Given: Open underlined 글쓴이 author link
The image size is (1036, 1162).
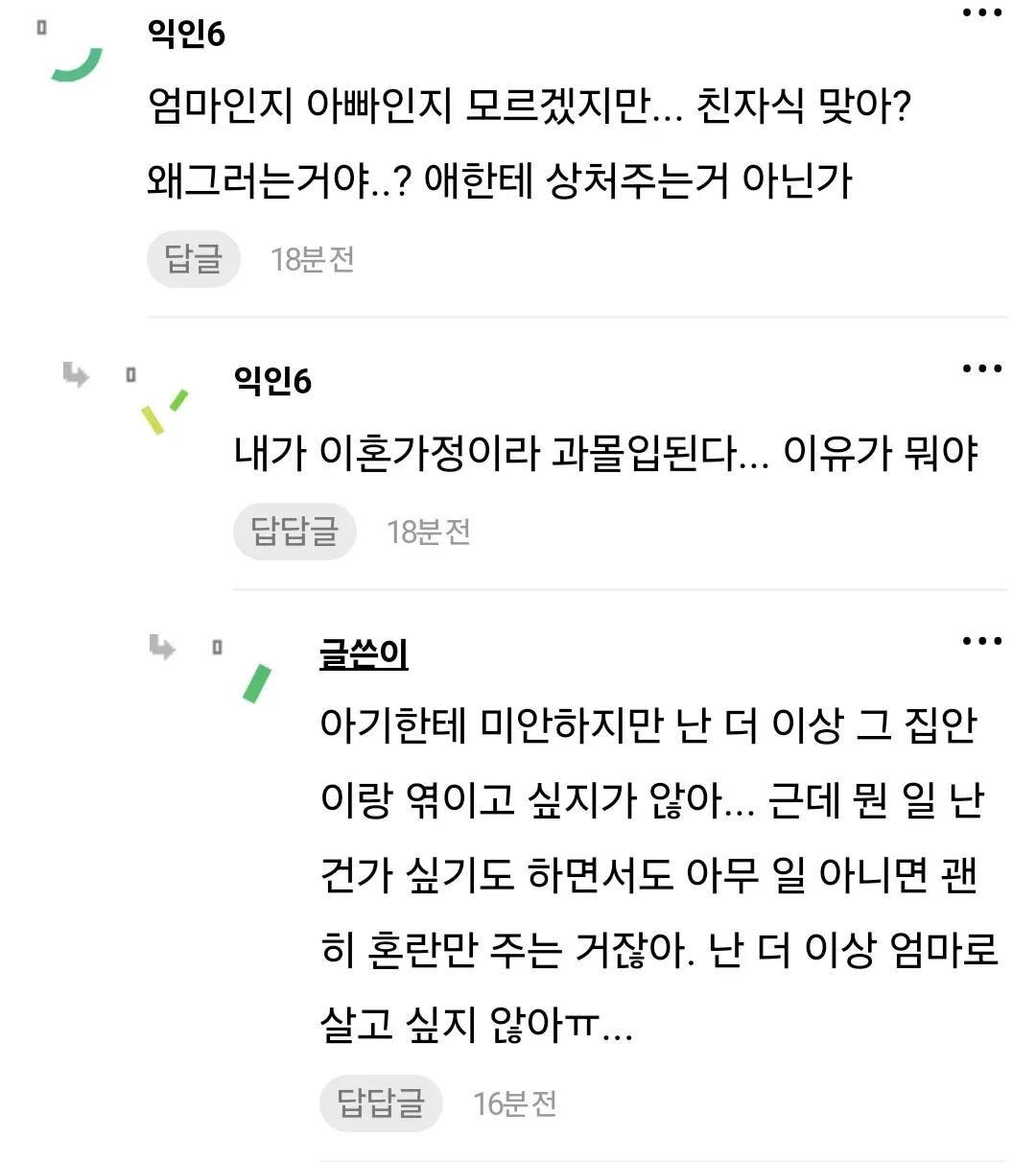Looking at the screenshot, I should click(x=364, y=653).
